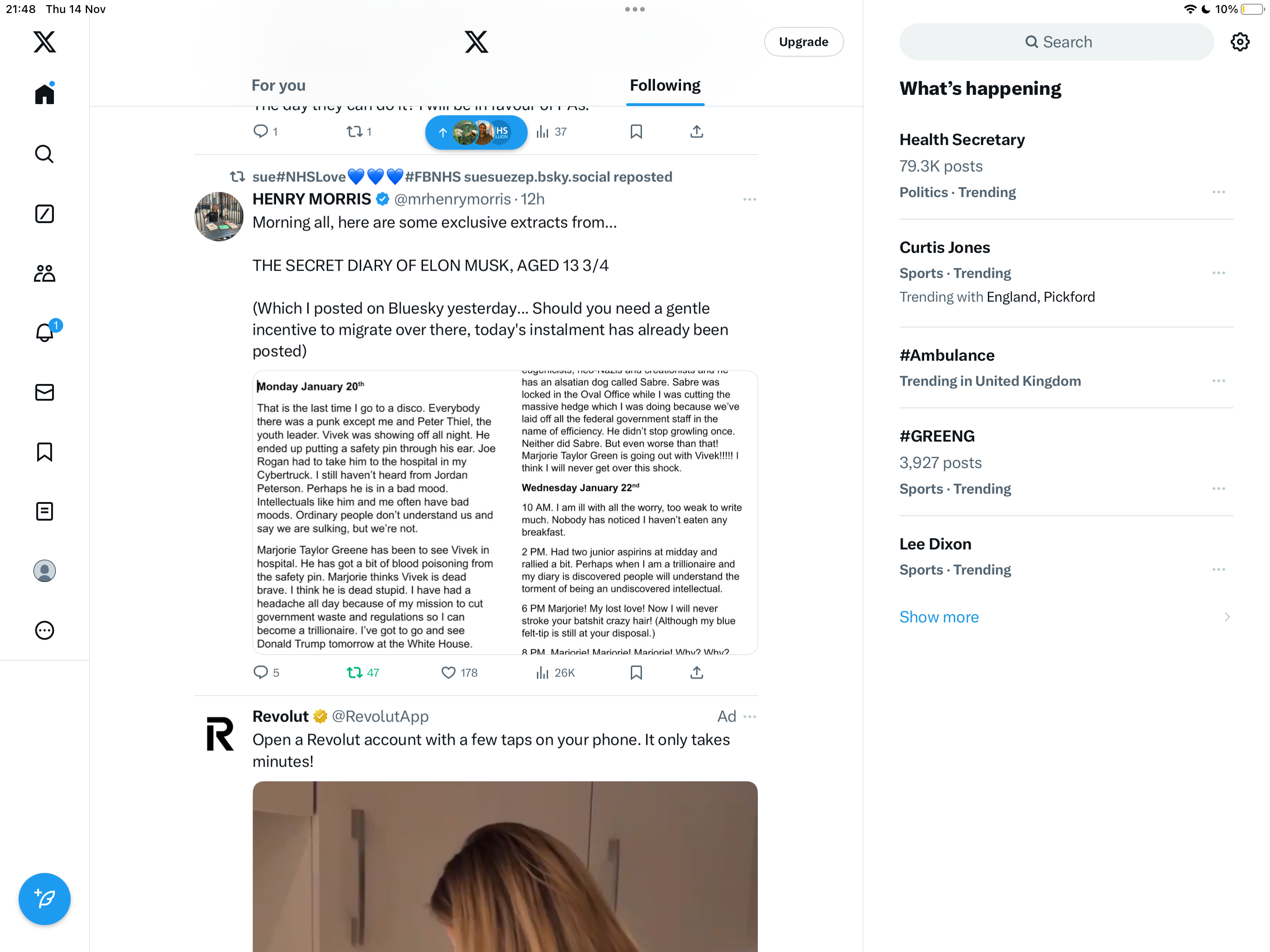Open Communities people icon in sidebar
The width and height of the screenshot is (1270, 952).
tap(44, 273)
